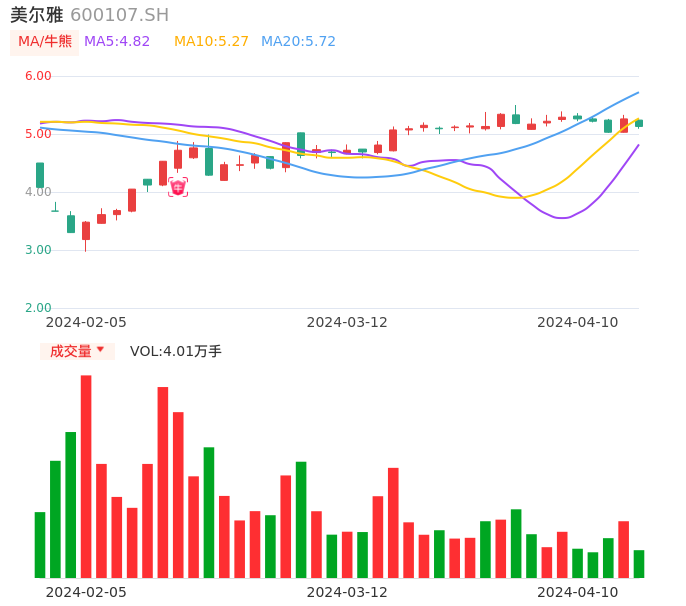Toggle the MA20:5.72 blue line legend
Image resolution: width=686 pixels, height=606 pixels.
pyautogui.click(x=298, y=41)
